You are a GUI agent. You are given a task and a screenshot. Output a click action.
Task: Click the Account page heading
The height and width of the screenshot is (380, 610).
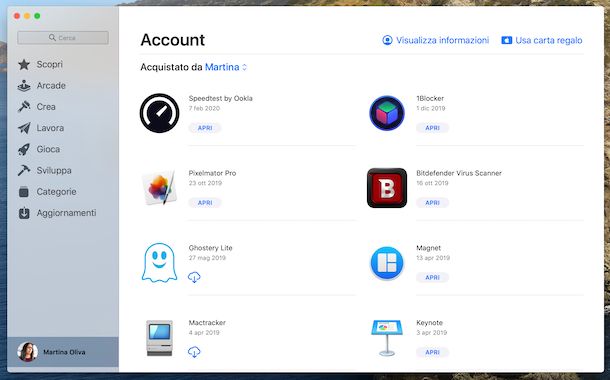[173, 40]
